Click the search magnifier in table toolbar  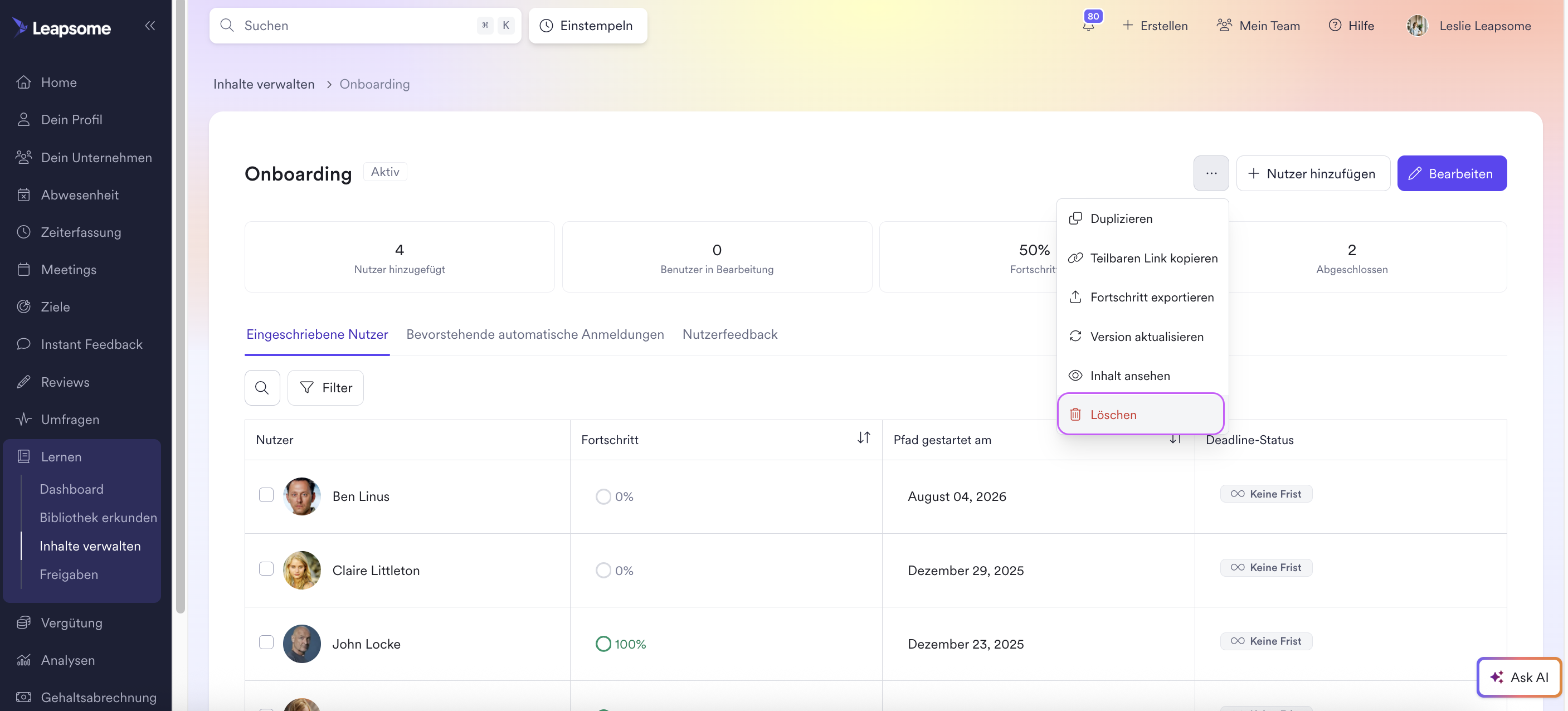point(262,388)
